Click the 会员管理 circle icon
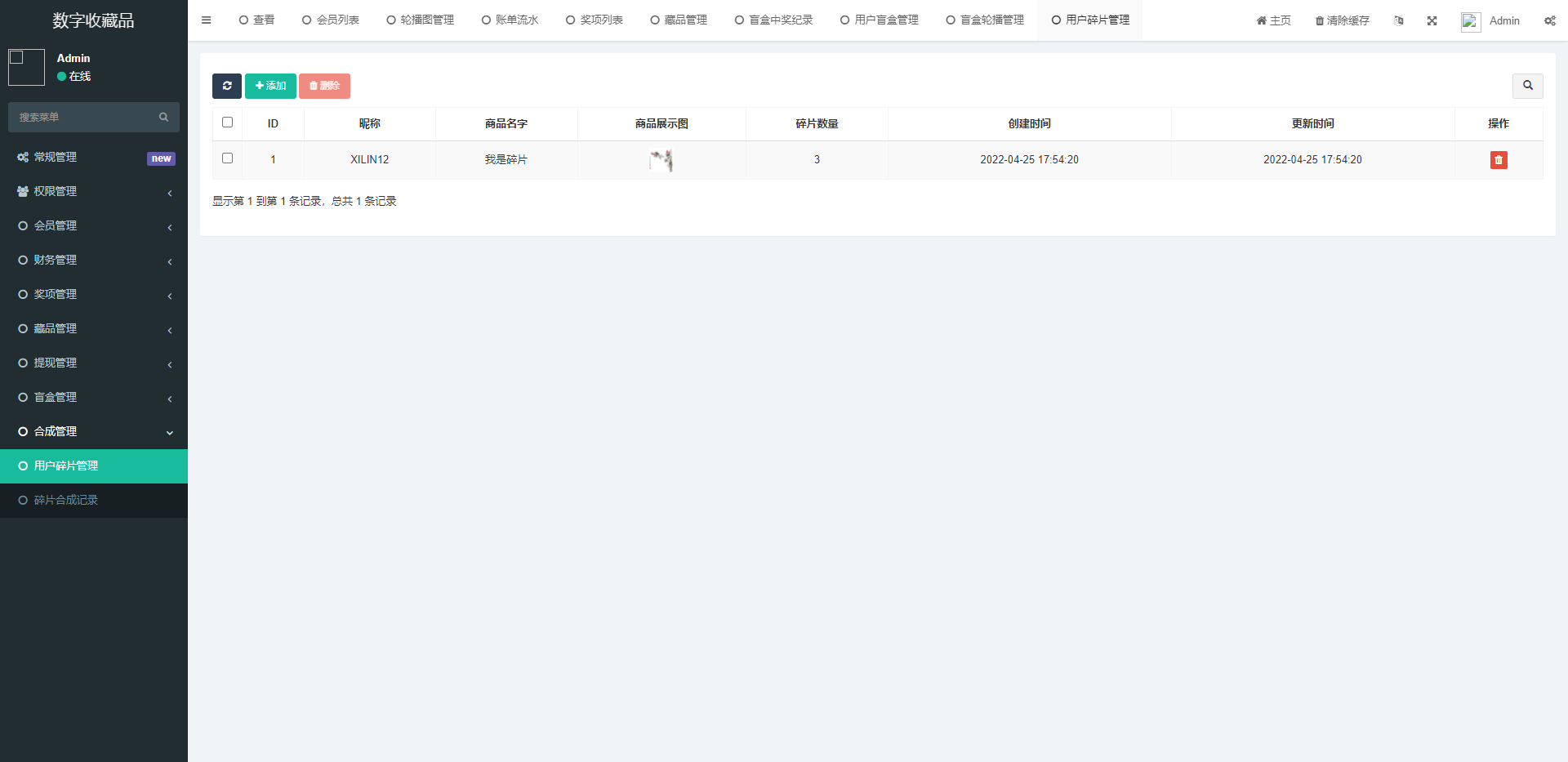Viewport: 1568px width, 762px height. 23,225
